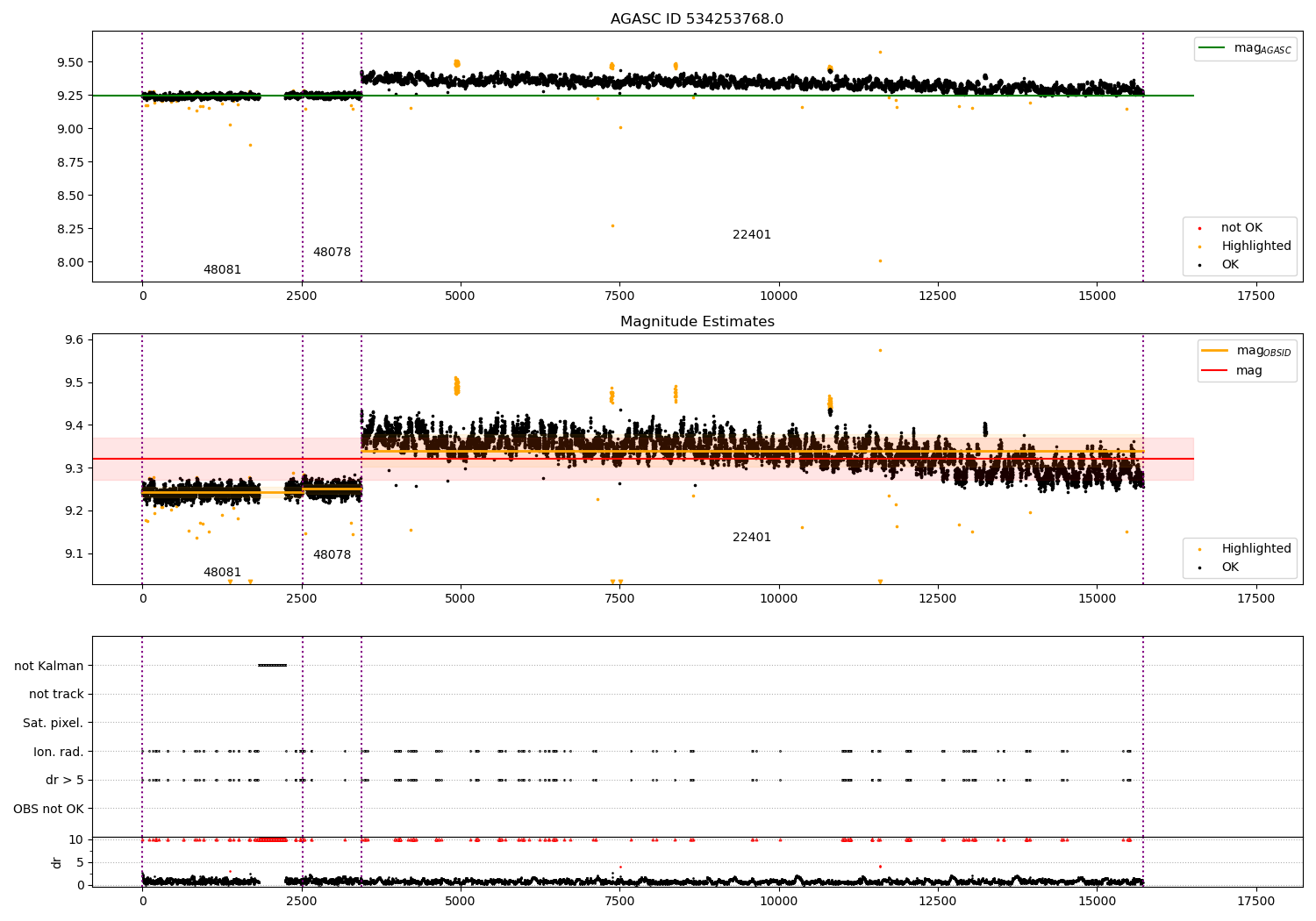1316x921 pixels.
Task: Click the 'not Kalman' black marker segment
Action: click(x=272, y=666)
